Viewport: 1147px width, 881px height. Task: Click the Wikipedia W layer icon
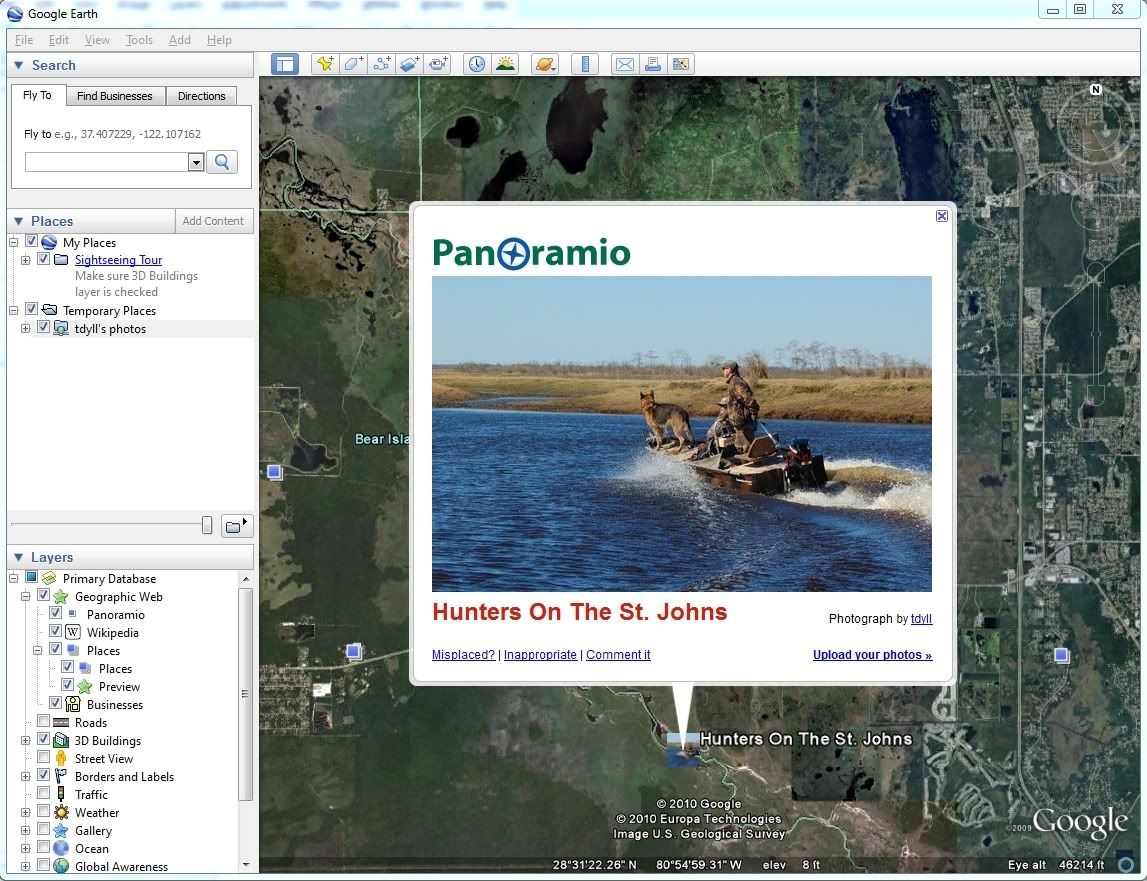tap(73, 632)
